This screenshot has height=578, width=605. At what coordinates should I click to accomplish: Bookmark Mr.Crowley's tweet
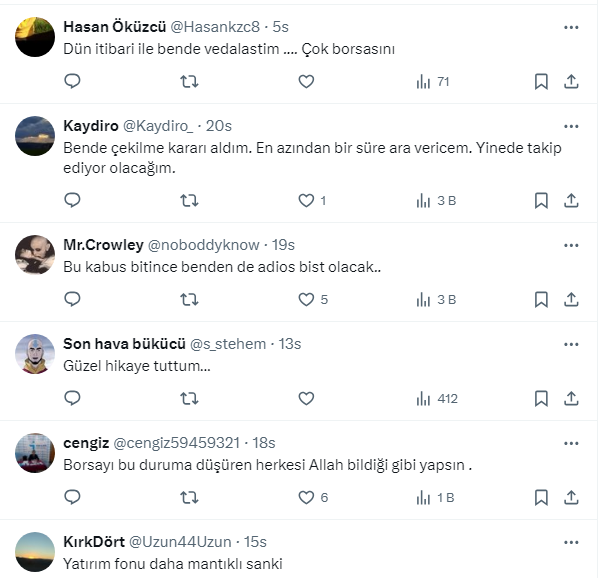click(x=541, y=299)
